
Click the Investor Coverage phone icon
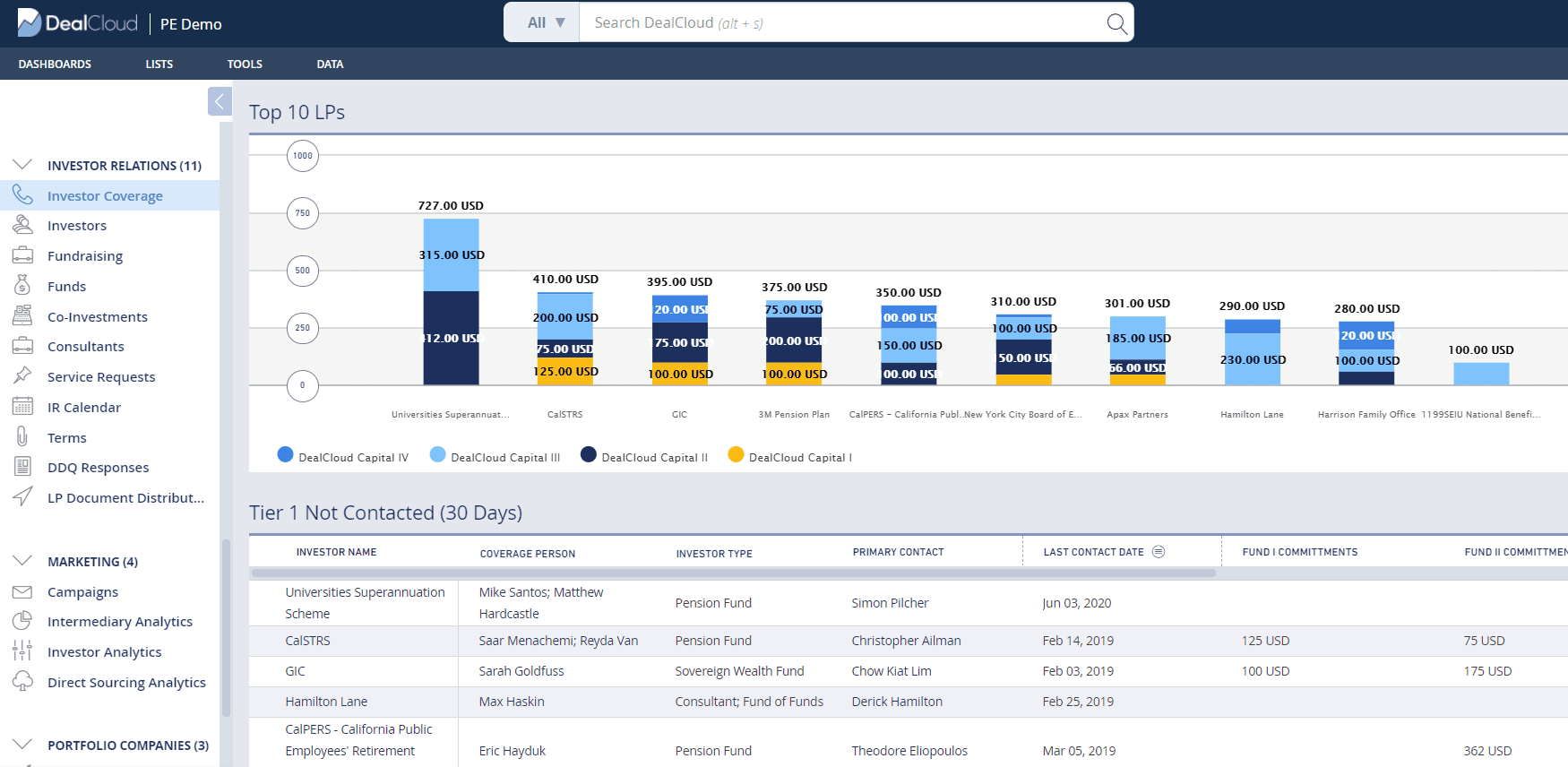[22, 195]
